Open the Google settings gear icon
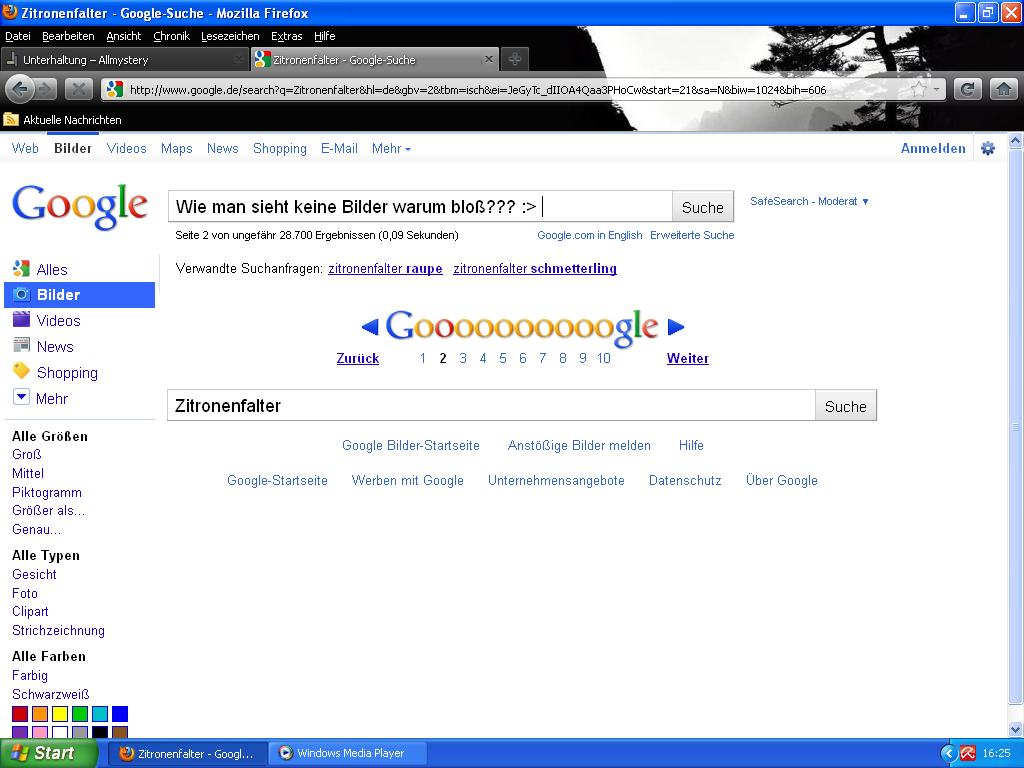 click(x=988, y=148)
